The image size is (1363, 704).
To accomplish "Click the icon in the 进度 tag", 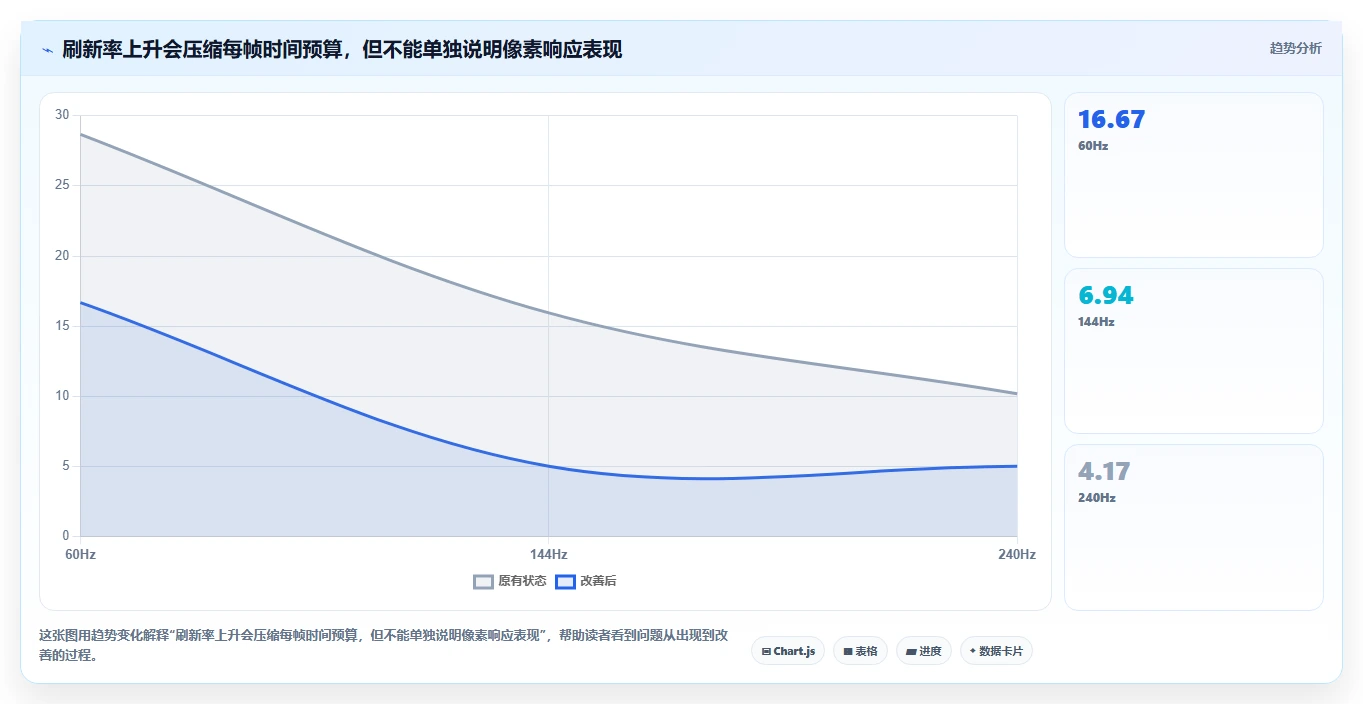I will [911, 651].
